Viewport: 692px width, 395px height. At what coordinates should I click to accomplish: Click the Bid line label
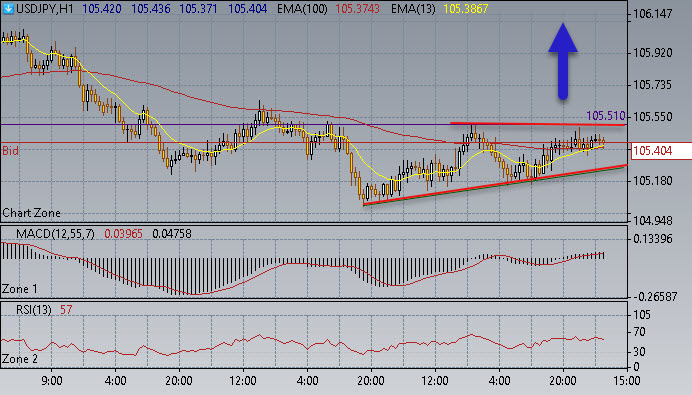coord(11,151)
